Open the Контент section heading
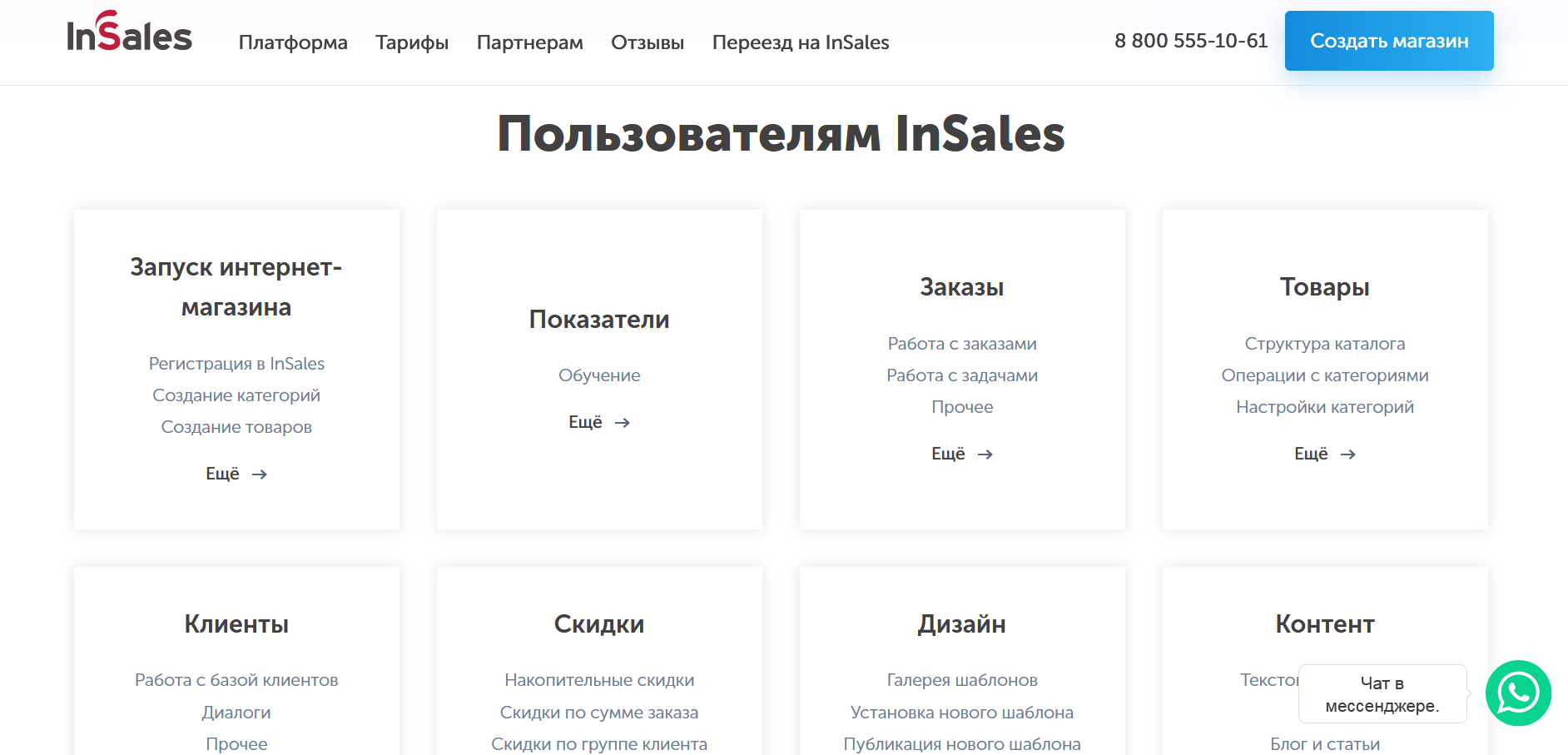1568x755 pixels. pos(1325,624)
